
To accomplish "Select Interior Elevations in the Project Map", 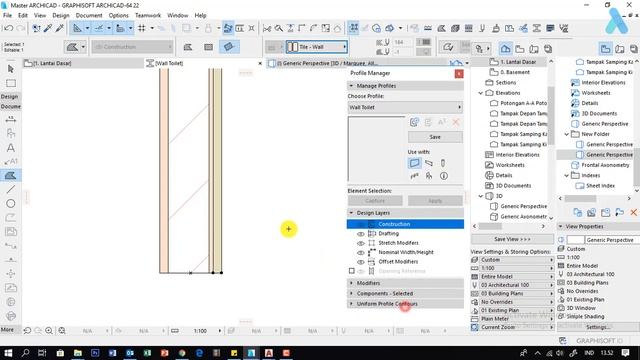I will (517, 155).
